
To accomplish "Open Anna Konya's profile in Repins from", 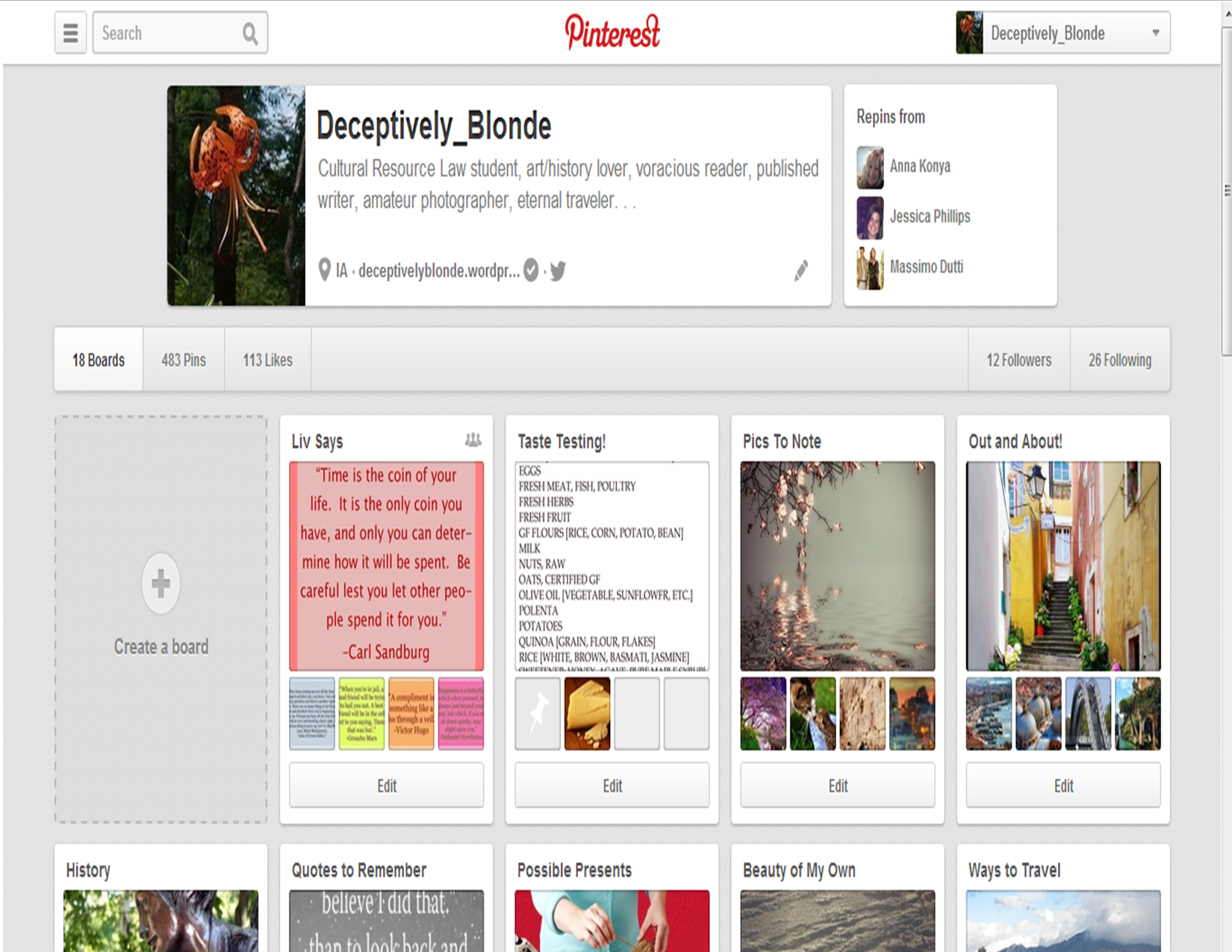I will (x=919, y=167).
